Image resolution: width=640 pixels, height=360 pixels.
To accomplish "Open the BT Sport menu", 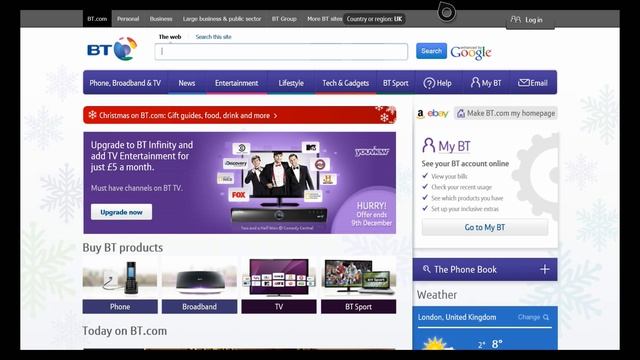I will click(x=396, y=83).
